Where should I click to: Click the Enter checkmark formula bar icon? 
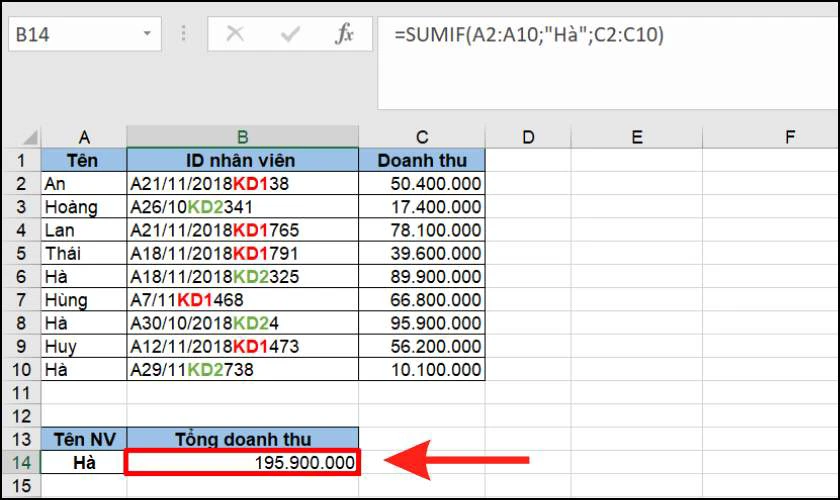(290, 35)
